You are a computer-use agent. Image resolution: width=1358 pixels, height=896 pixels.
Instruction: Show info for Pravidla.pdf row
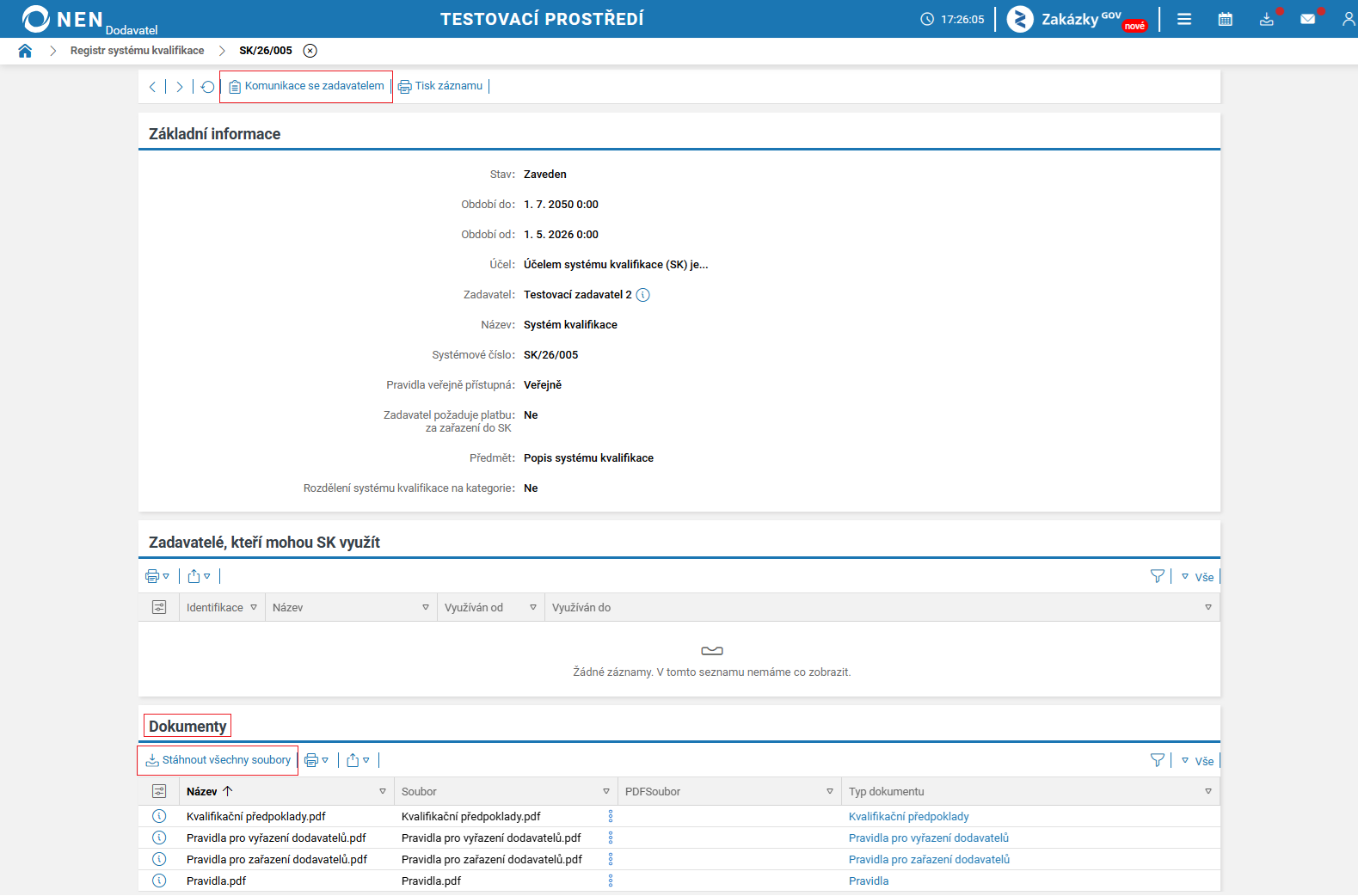click(159, 881)
